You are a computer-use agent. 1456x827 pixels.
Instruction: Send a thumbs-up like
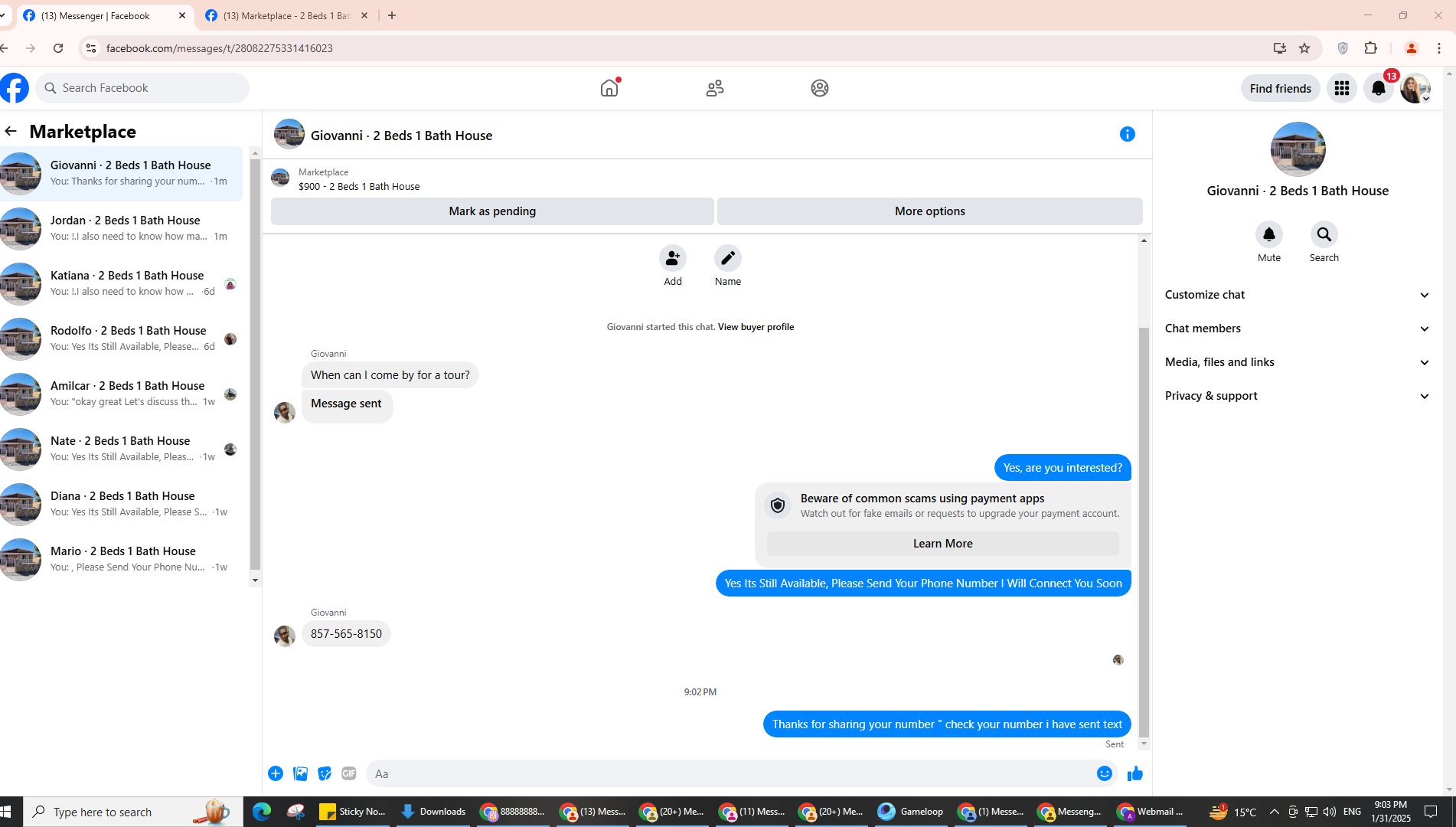[1134, 773]
